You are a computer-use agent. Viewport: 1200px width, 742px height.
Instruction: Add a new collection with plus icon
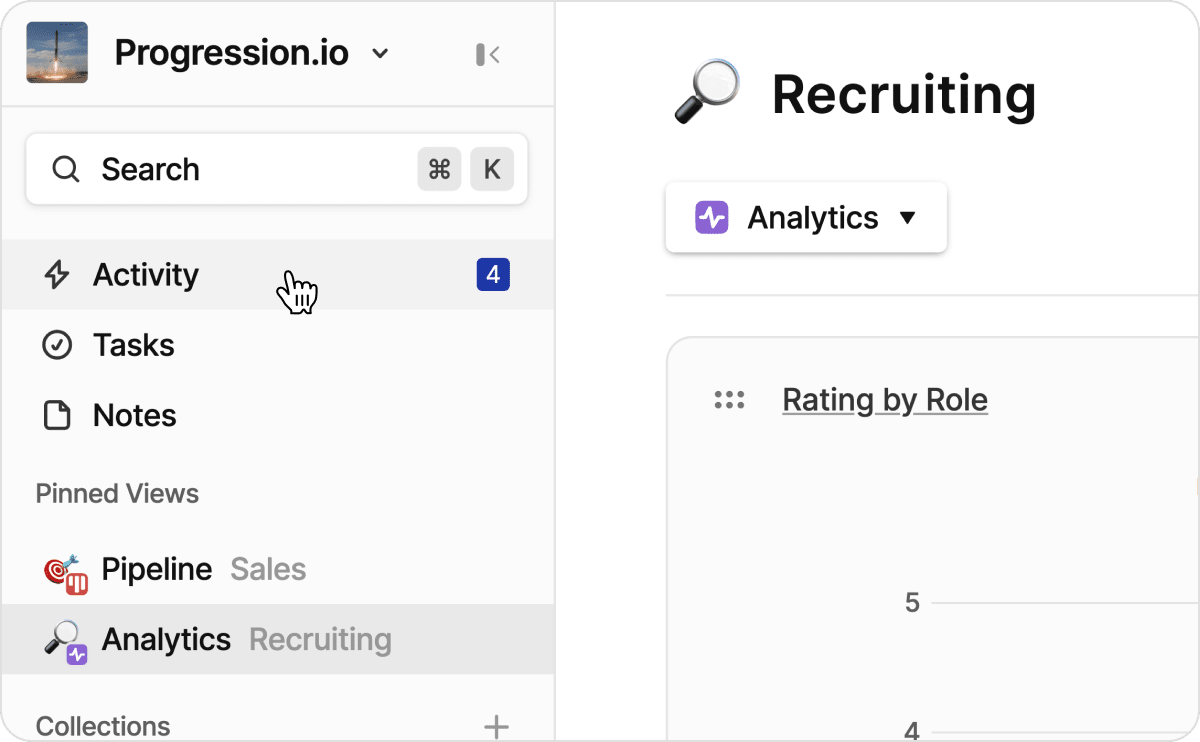(x=496, y=727)
